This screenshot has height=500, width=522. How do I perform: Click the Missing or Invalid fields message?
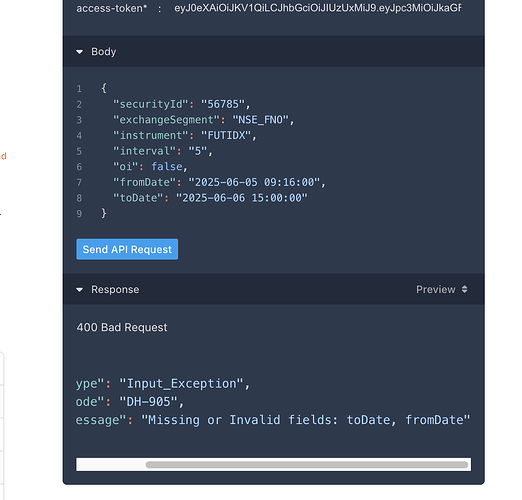click(305, 420)
